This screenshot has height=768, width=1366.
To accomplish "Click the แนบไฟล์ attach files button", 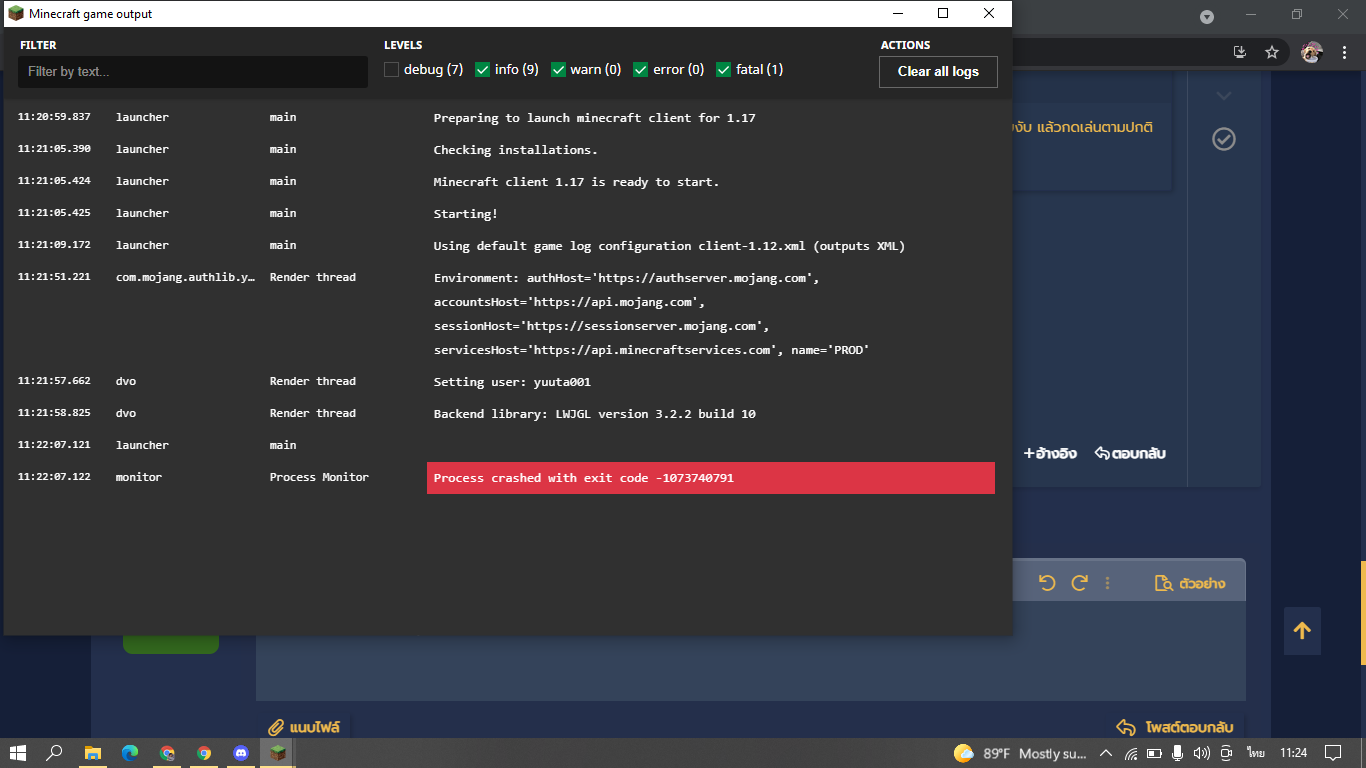I will click(x=305, y=727).
